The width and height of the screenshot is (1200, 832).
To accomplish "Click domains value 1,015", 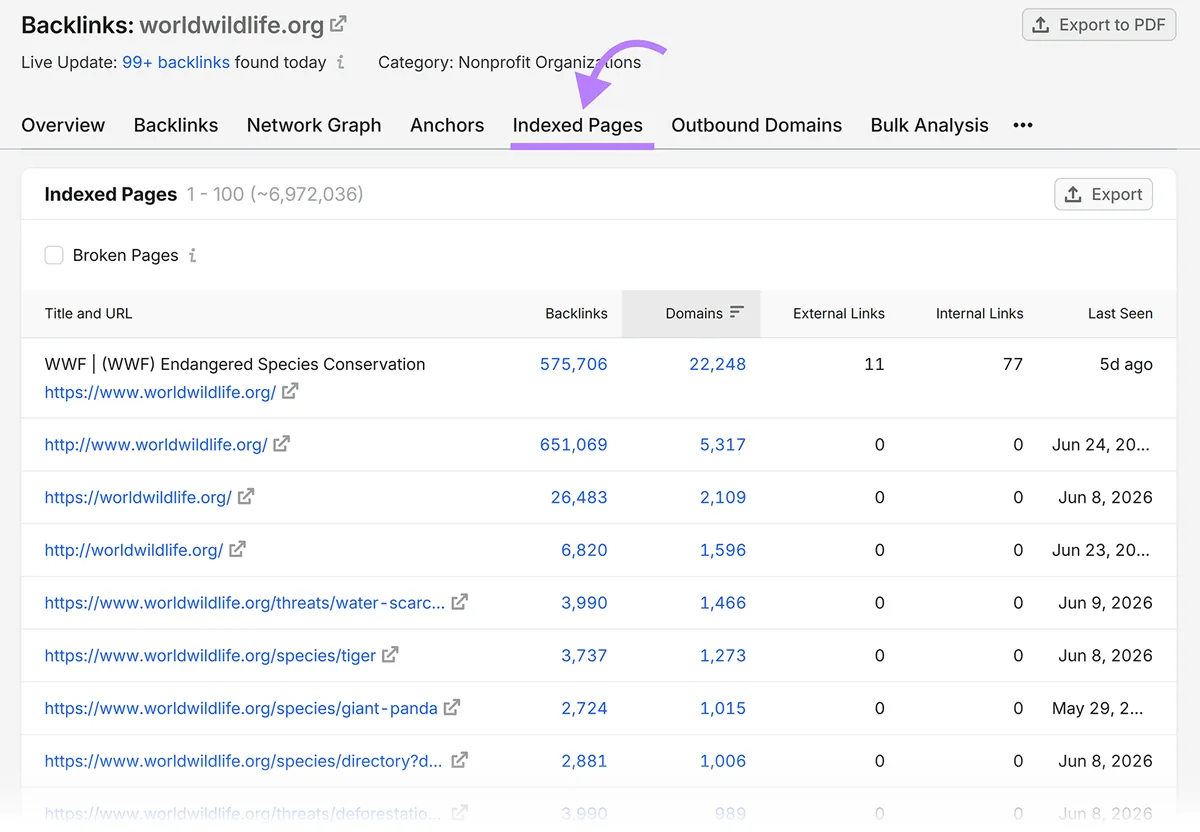I will click(723, 708).
